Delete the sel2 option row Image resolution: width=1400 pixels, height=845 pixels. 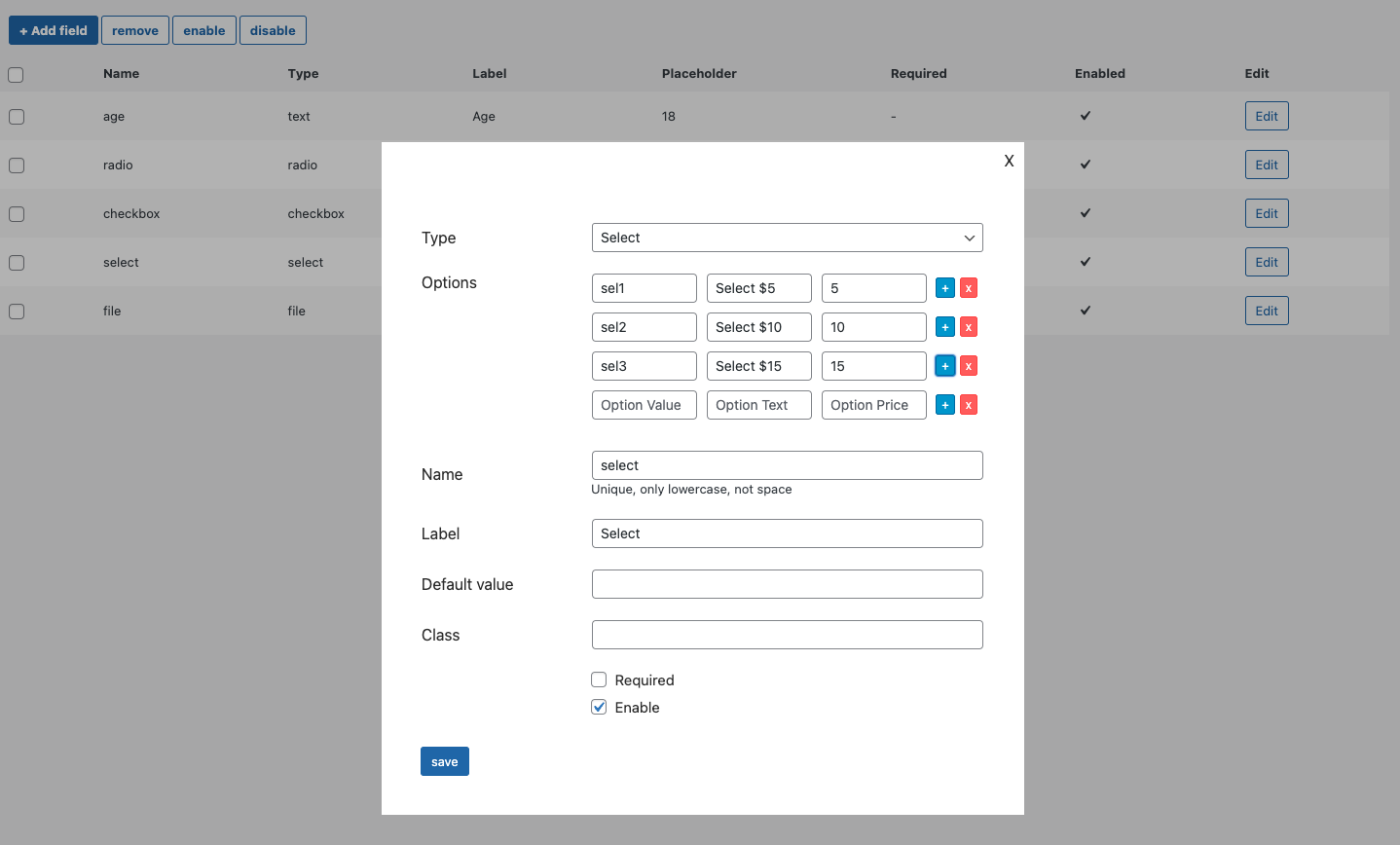[969, 327]
